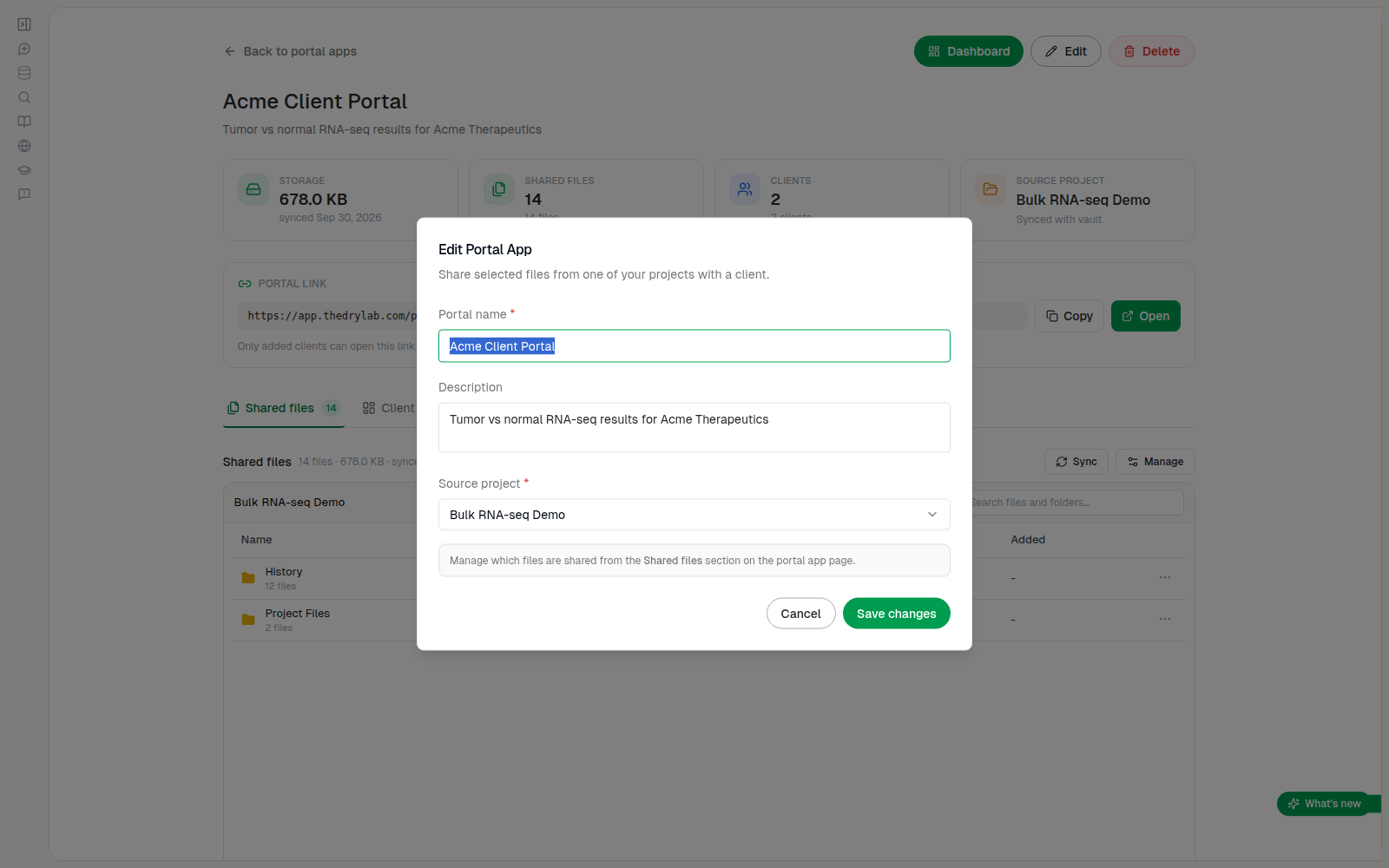Viewport: 1389px width, 868px height.
Task: Click the clients people icon
Action: click(745, 189)
